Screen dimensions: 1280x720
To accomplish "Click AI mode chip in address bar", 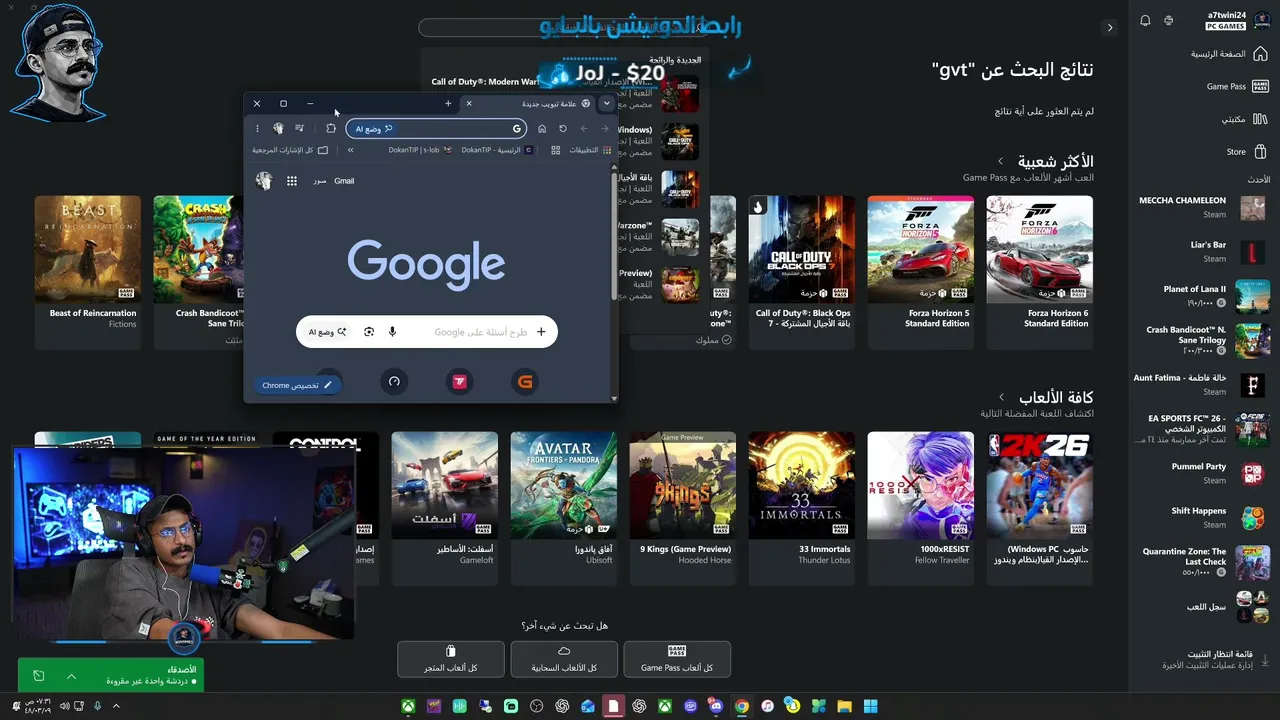I will pos(374,128).
